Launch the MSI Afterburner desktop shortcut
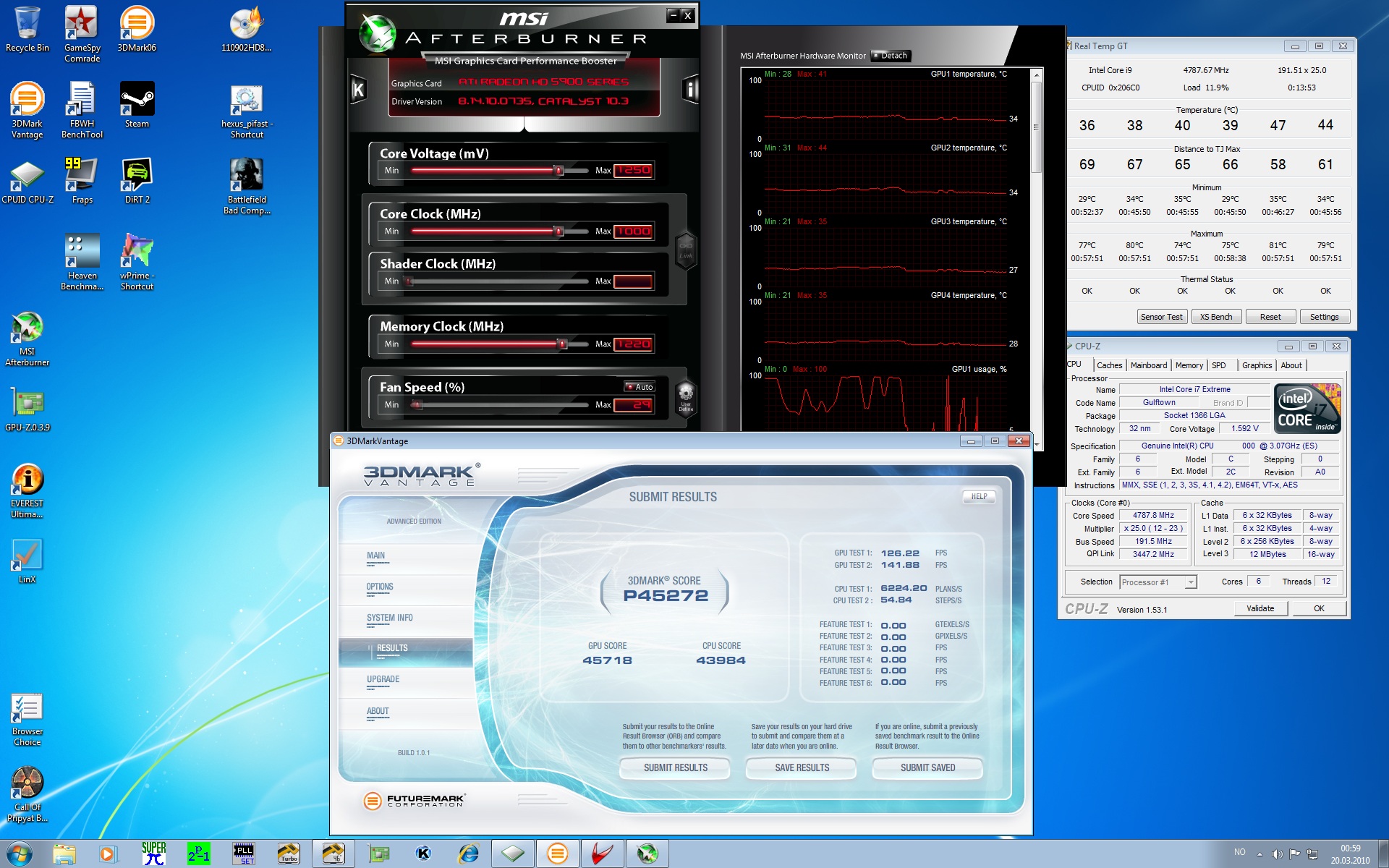The image size is (1389, 868). click(x=27, y=338)
